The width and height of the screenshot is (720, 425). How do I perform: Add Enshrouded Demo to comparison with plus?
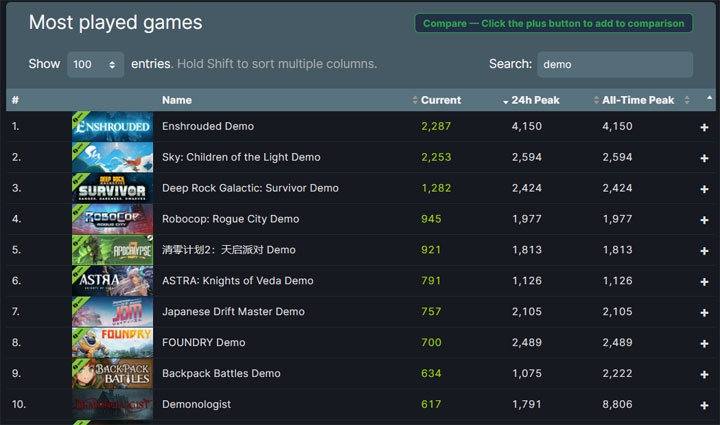[x=704, y=127]
